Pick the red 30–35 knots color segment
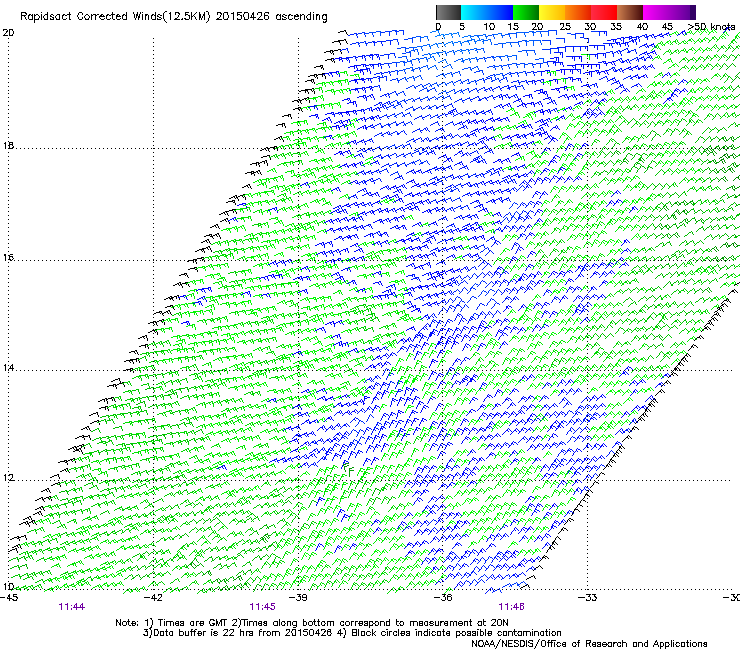Screen dimensions: 740x650 pos(604,12)
